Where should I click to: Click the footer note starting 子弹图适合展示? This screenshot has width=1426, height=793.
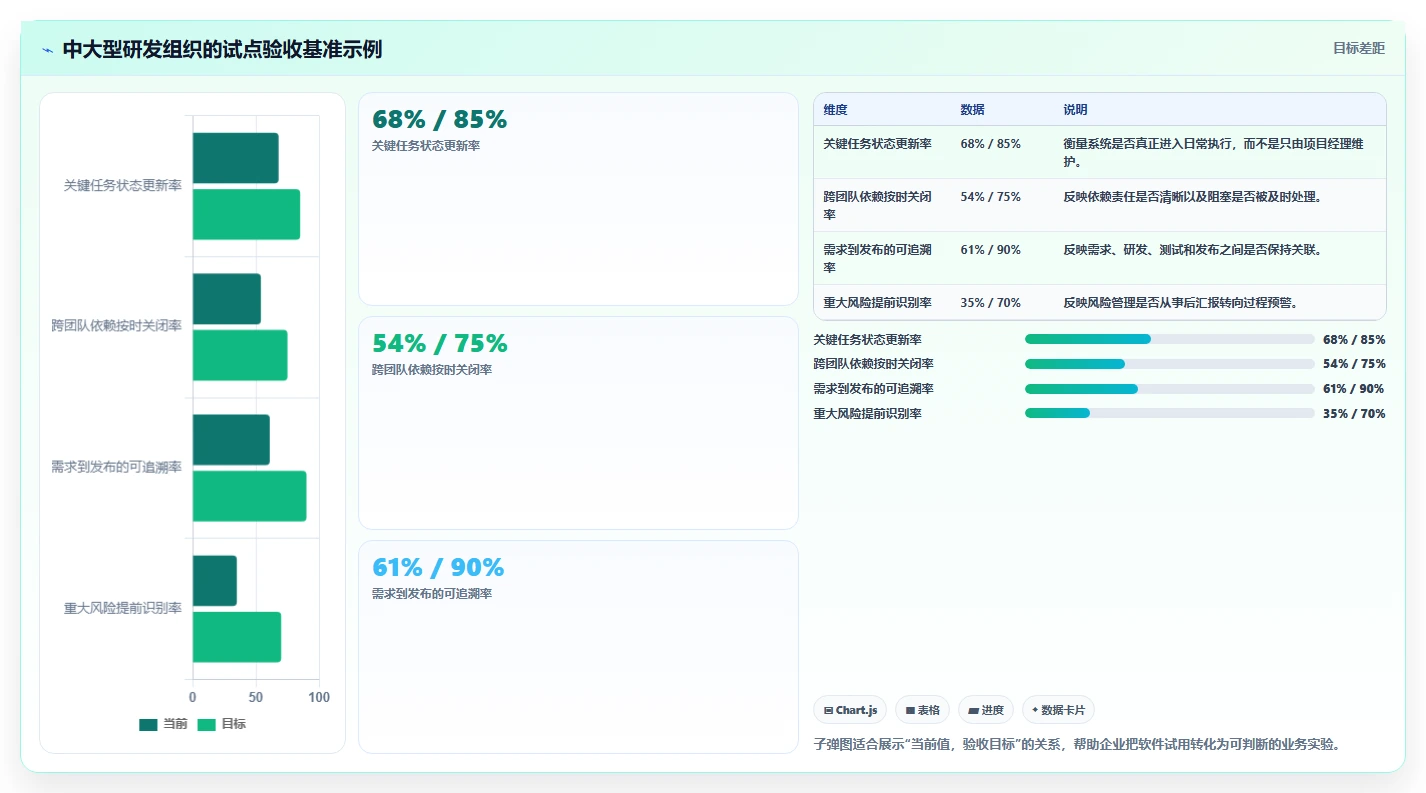(1078, 744)
